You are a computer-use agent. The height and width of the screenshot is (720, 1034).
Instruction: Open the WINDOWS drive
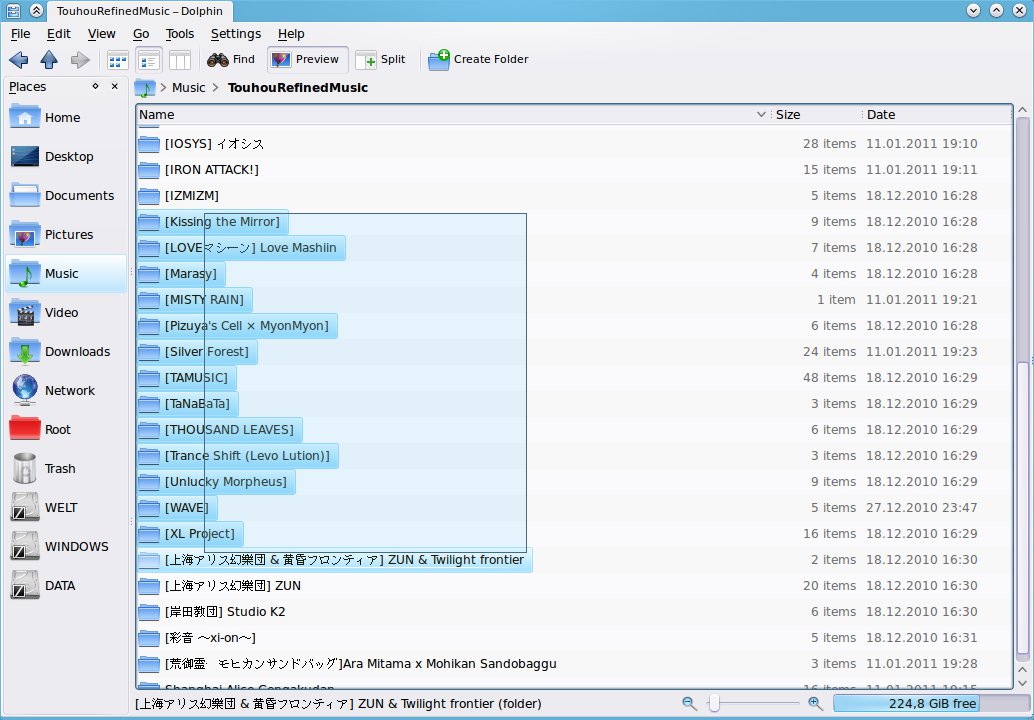66,547
